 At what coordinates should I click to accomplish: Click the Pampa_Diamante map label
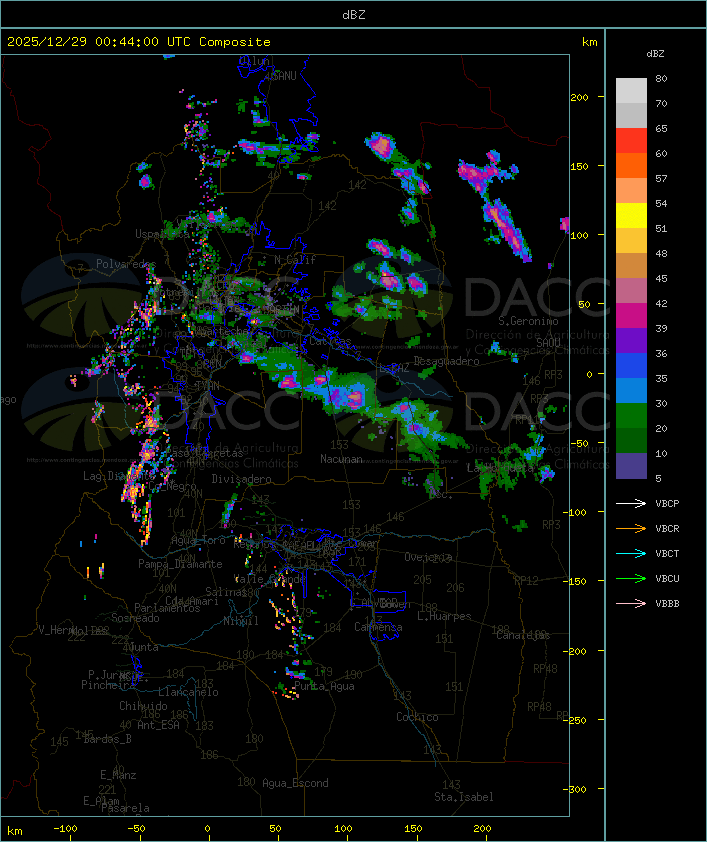[180, 564]
